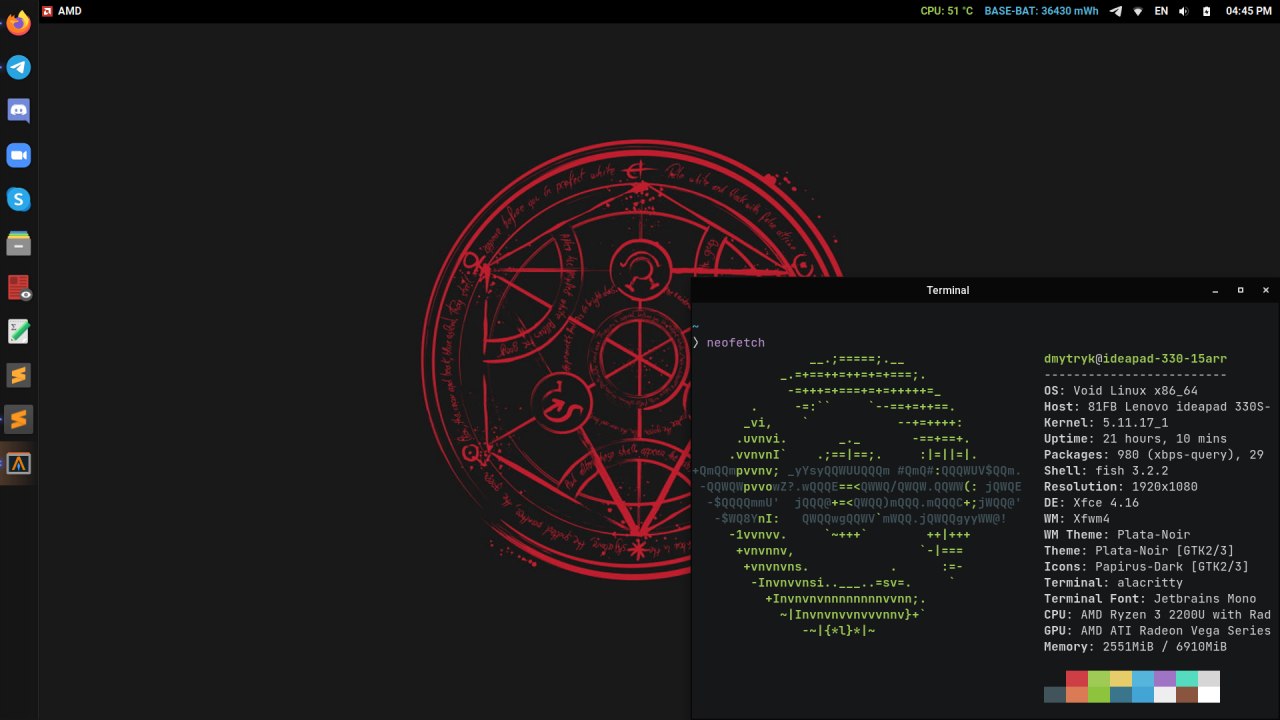Click the Shell: fish 3.2.2 line
The height and width of the screenshot is (720, 1280).
1106,471
